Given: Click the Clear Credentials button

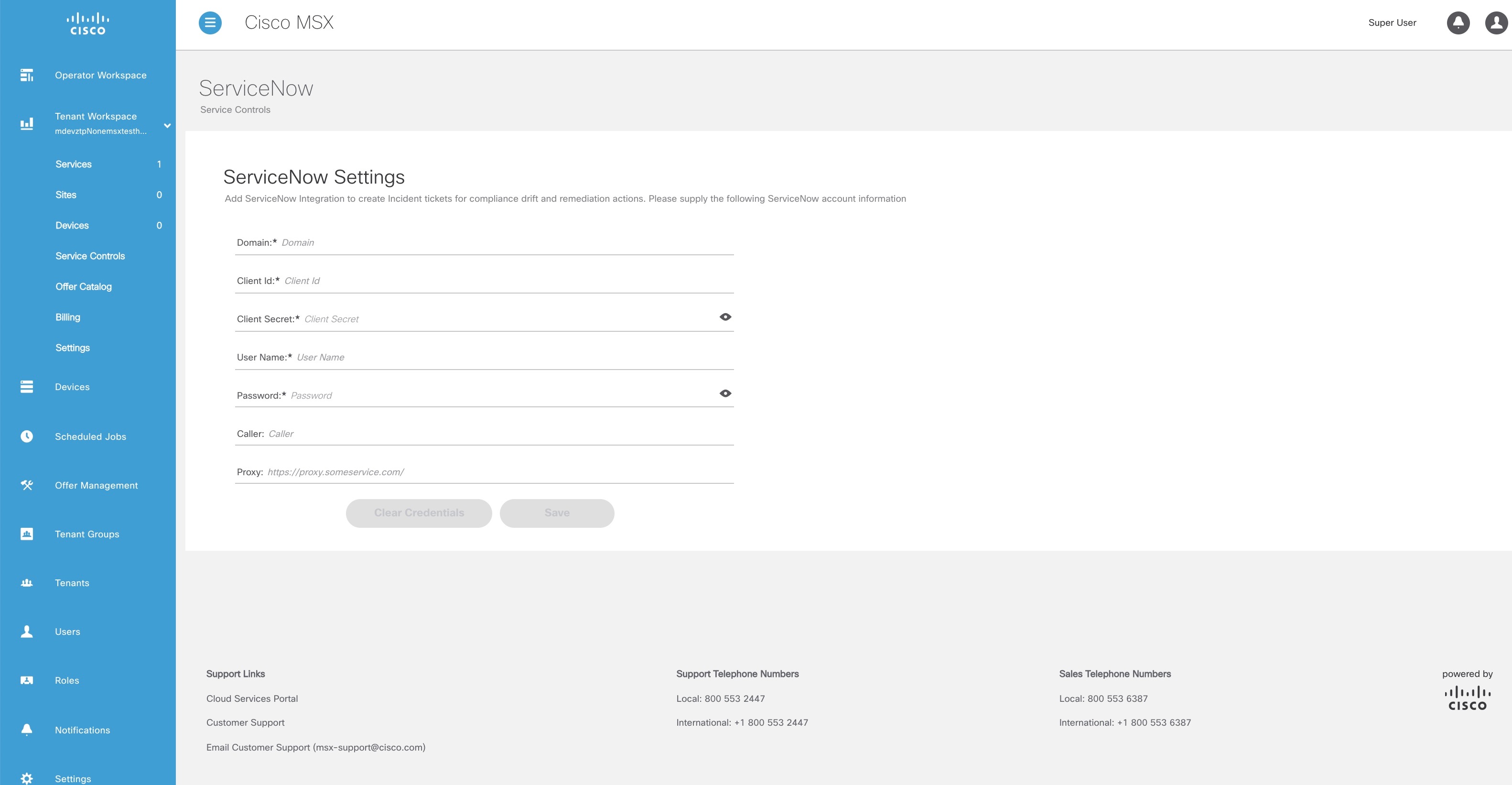Looking at the screenshot, I should [419, 513].
